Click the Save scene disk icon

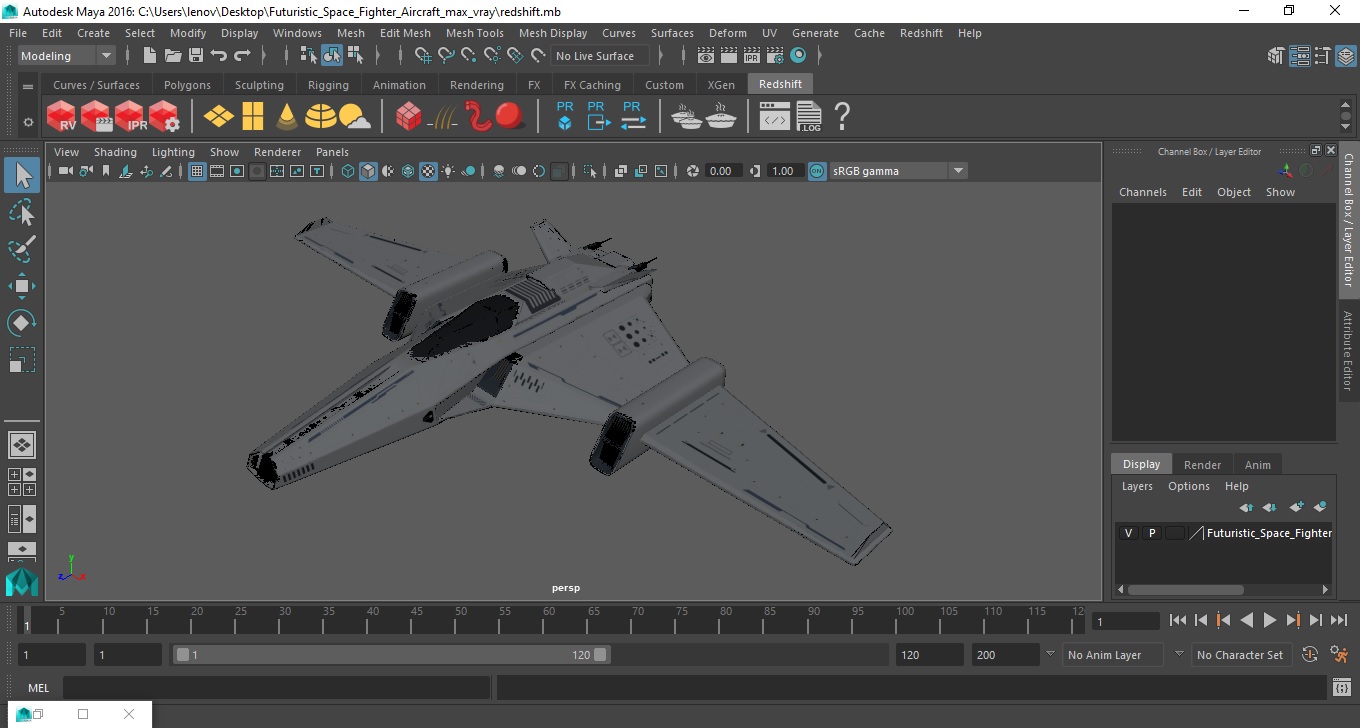pos(196,56)
